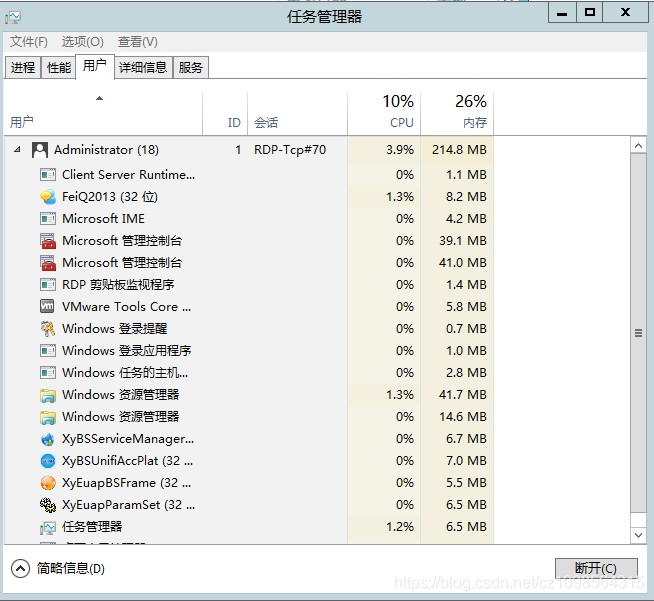Click the Windows 任务的主机 icon
This screenshot has width=654, height=601.
point(48,372)
